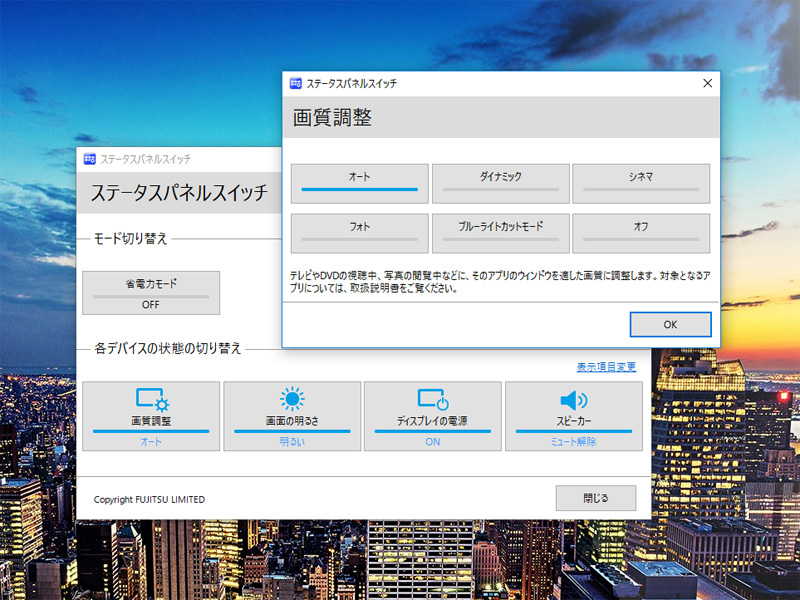Screen dimensions: 800x600
Task: Toggle the 省電力モード button
Action: 151,293
